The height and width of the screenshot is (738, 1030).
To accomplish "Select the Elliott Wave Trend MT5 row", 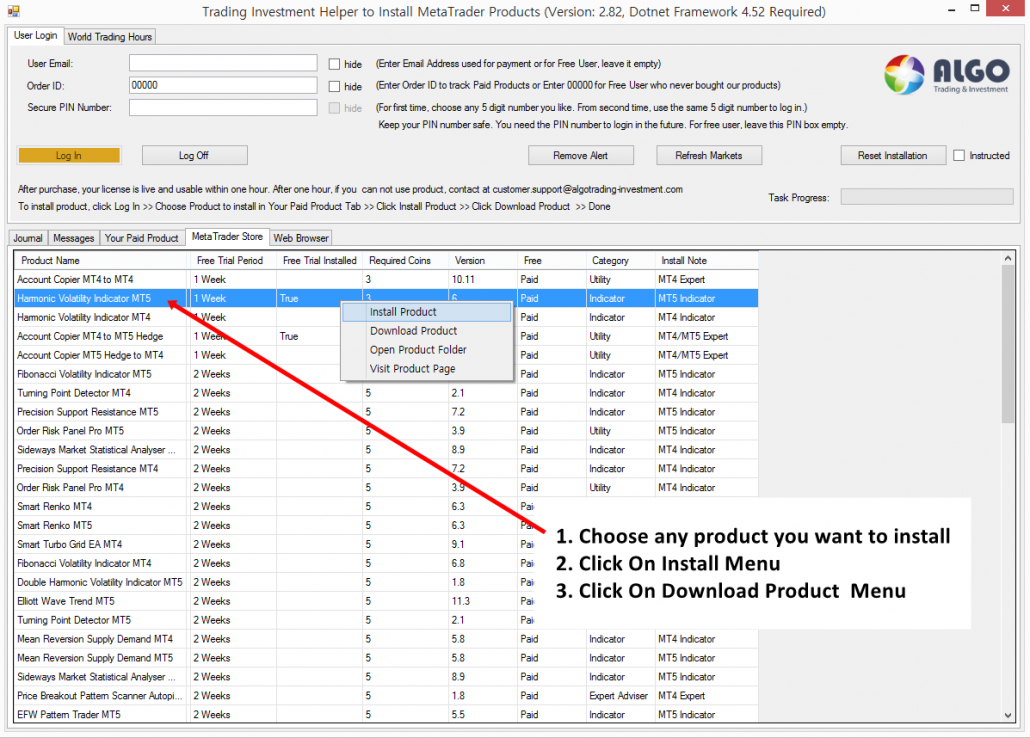I will [x=386, y=601].
